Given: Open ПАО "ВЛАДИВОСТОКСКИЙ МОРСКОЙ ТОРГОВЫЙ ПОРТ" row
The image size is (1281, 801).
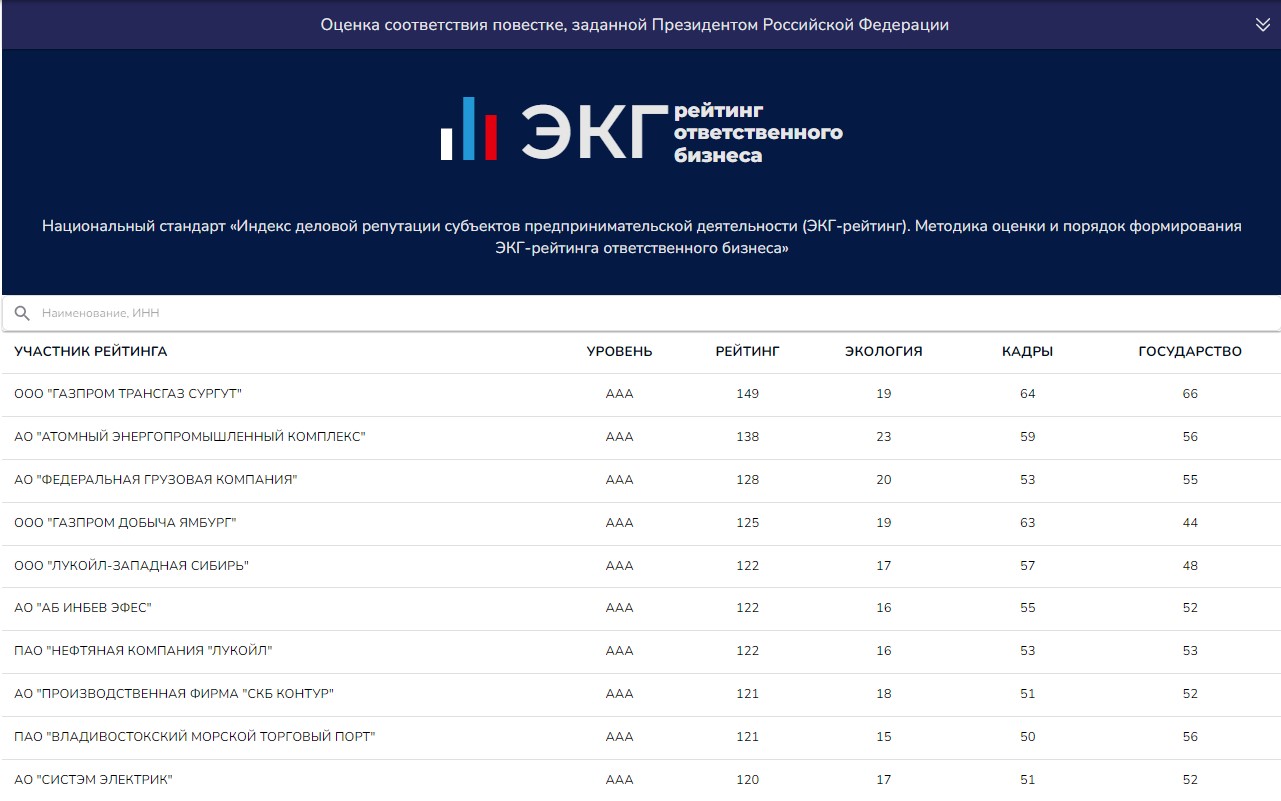Looking at the screenshot, I should pos(641,737).
